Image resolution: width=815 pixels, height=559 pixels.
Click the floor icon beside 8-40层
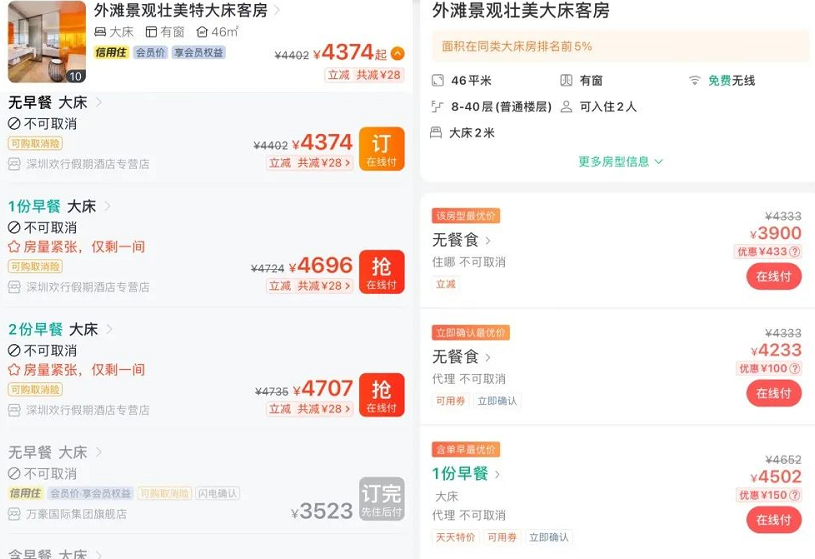(x=437, y=107)
